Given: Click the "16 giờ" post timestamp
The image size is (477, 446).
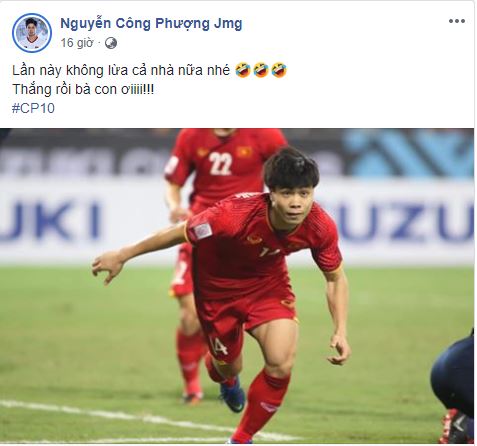Looking at the screenshot, I should [x=77, y=43].
